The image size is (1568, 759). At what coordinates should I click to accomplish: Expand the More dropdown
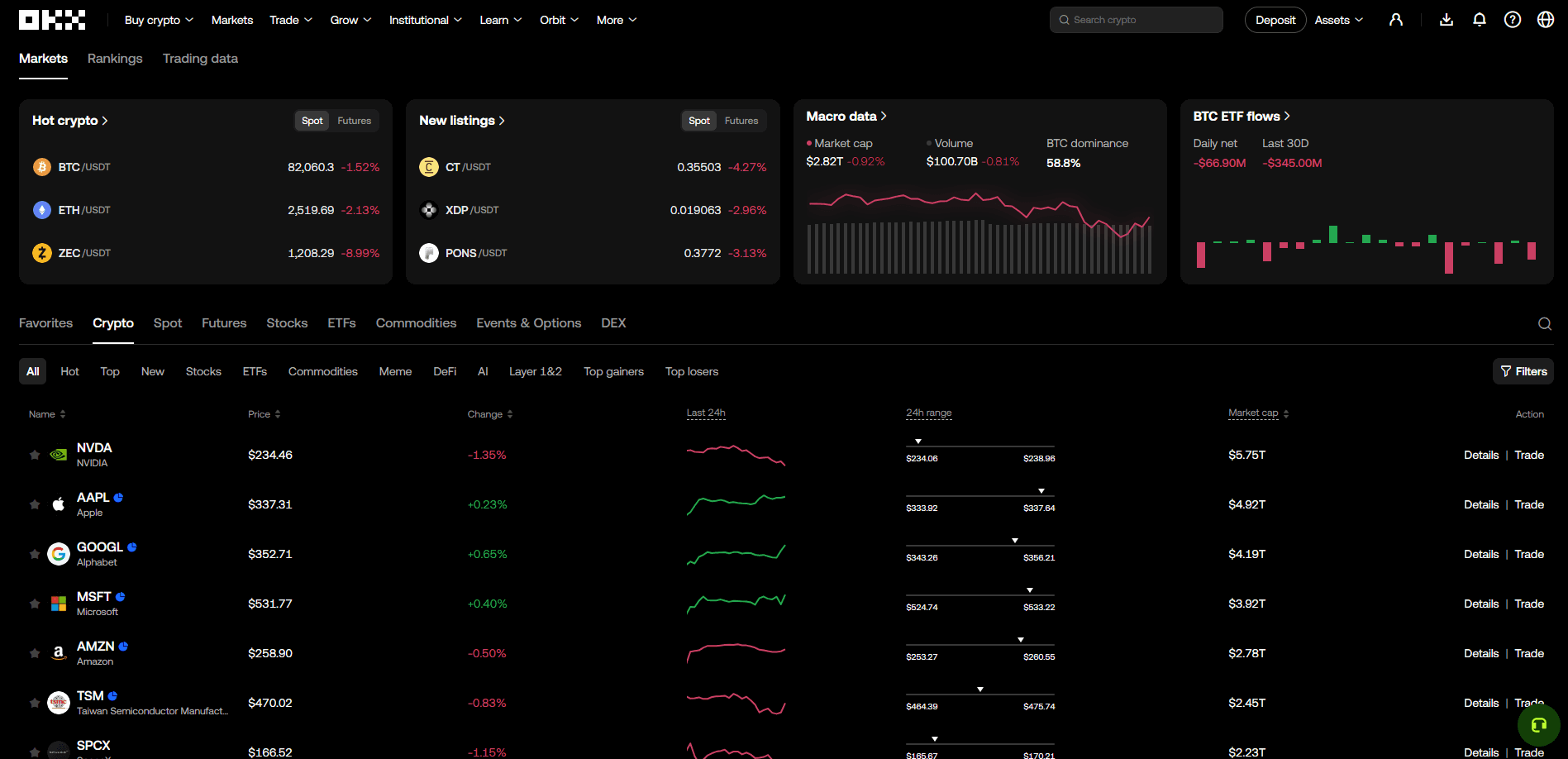pos(617,20)
